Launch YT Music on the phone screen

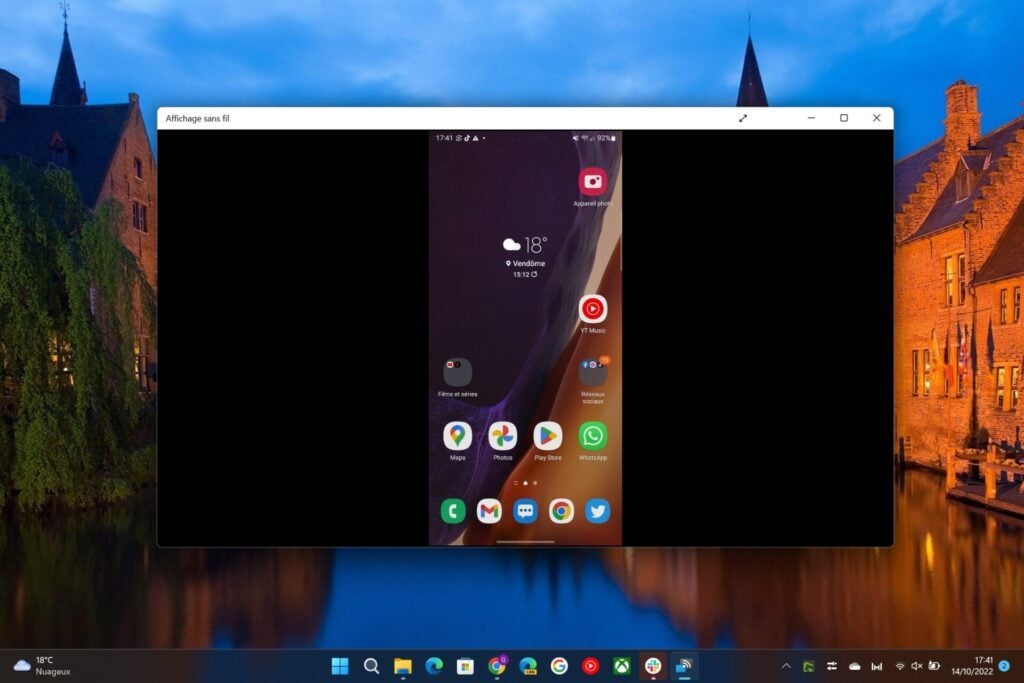[592, 309]
